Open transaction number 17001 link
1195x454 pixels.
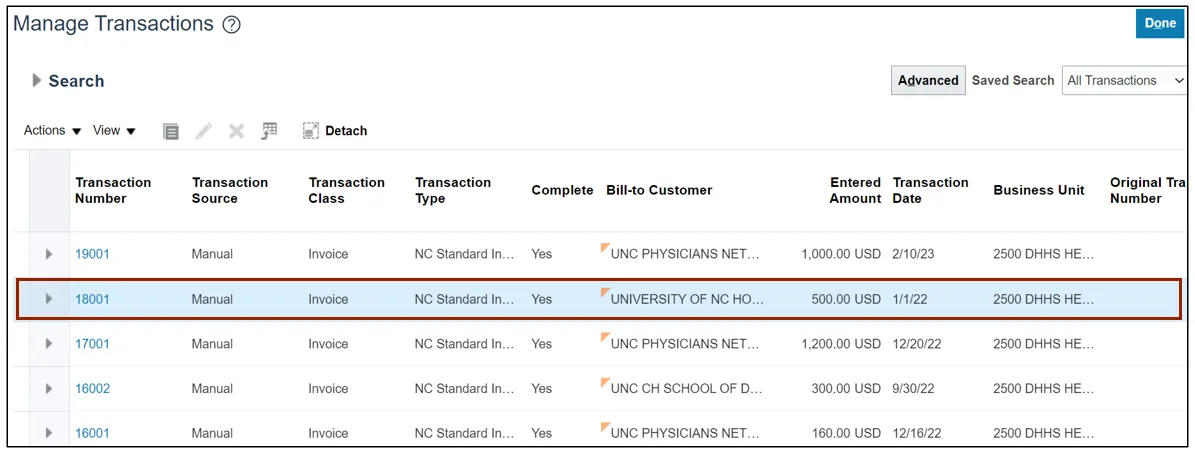click(x=92, y=344)
